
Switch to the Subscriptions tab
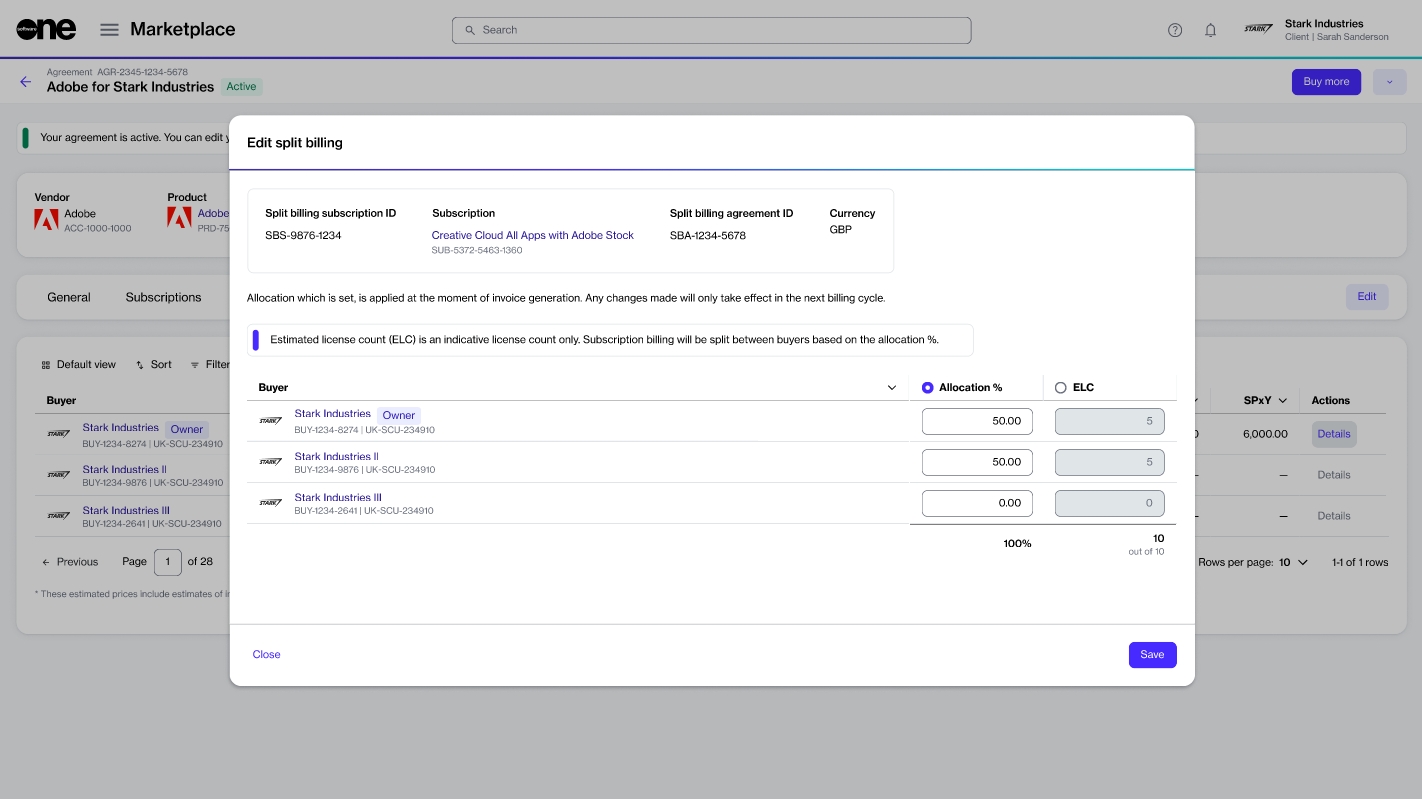(163, 297)
